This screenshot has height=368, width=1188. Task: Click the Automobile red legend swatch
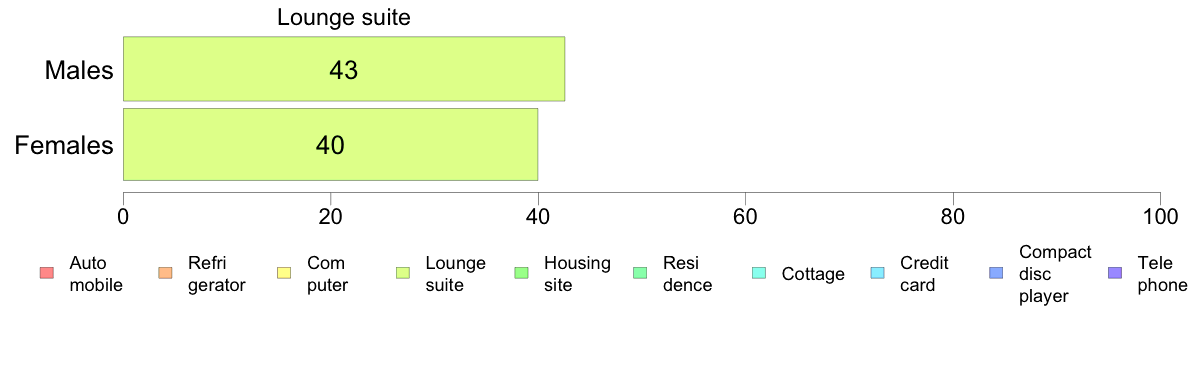point(45,273)
